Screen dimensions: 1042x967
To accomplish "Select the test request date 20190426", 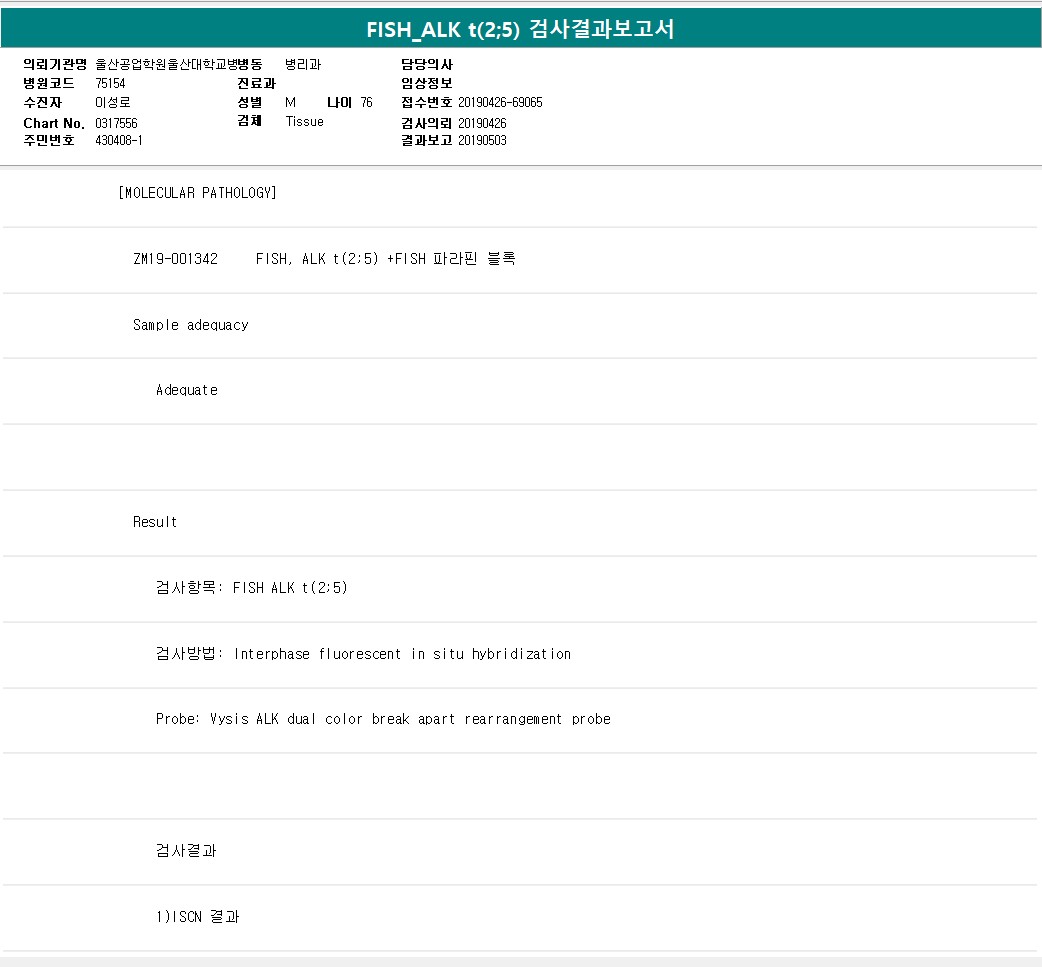I will point(482,123).
